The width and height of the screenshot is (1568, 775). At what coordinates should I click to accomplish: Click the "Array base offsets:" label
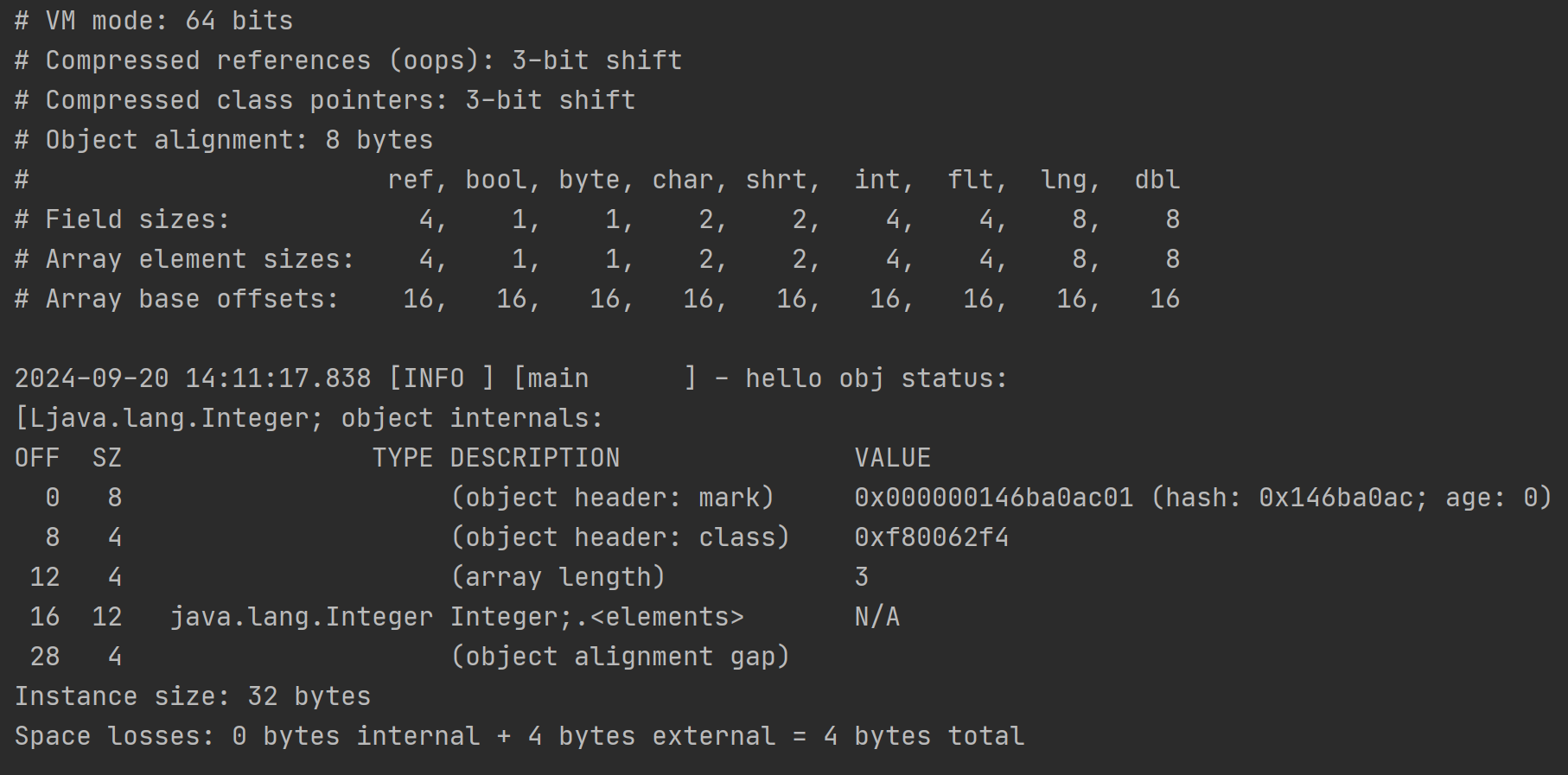[x=192, y=299]
